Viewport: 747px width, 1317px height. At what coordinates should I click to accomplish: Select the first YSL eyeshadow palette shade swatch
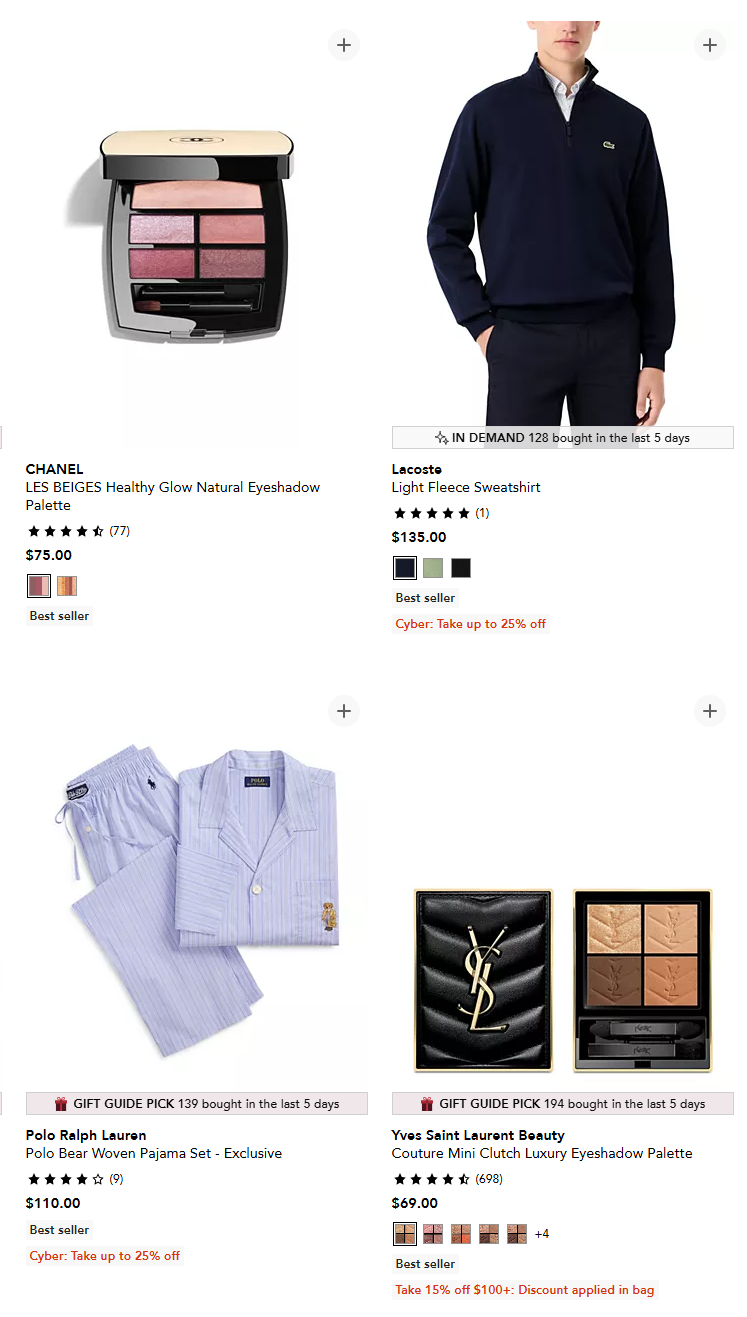[405, 1234]
